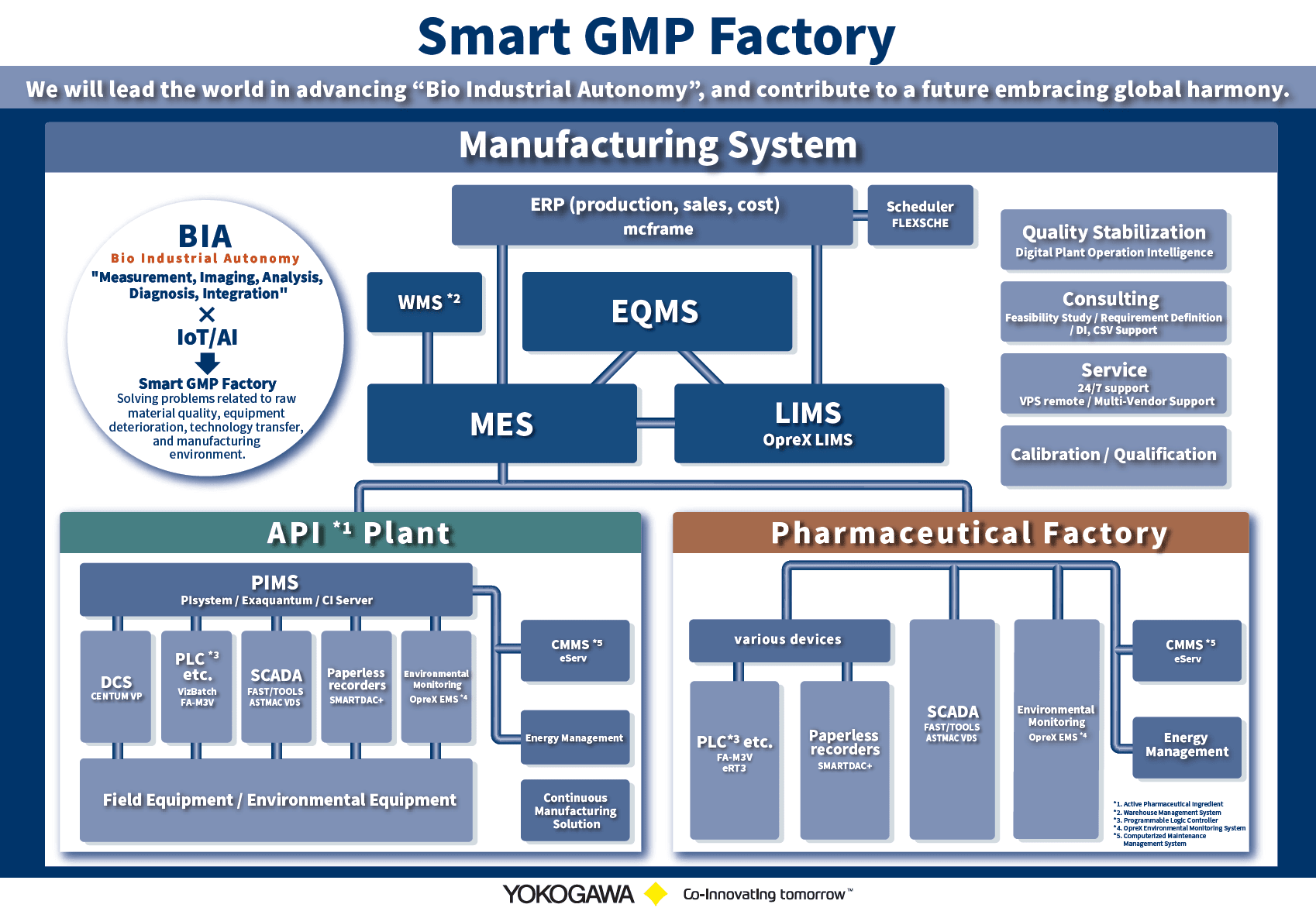Click the DCS CENTUM VP box
This screenshot has width=1316, height=918.
(116, 686)
